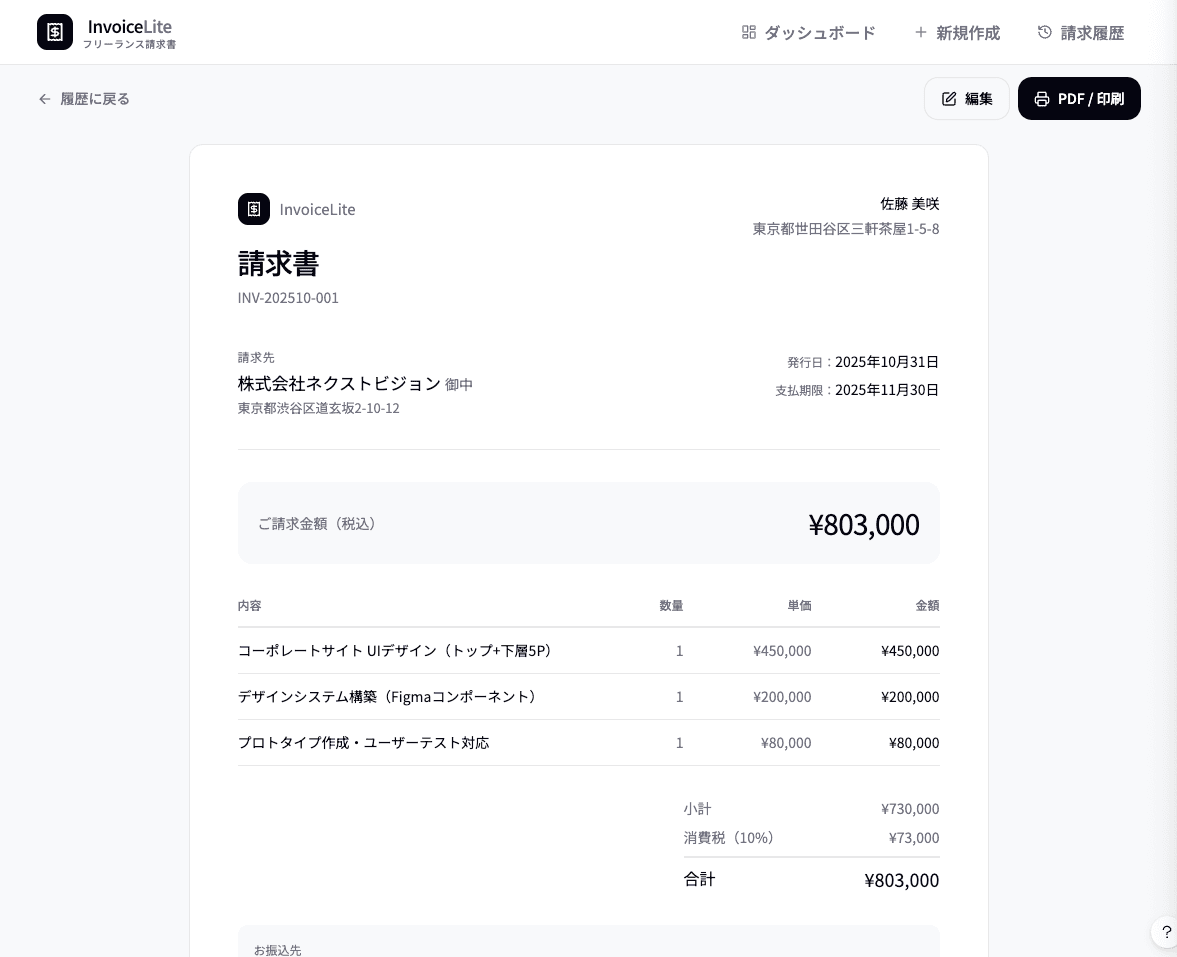Follow the 履歴に戻る link
The height and width of the screenshot is (957, 1177).
click(x=95, y=99)
